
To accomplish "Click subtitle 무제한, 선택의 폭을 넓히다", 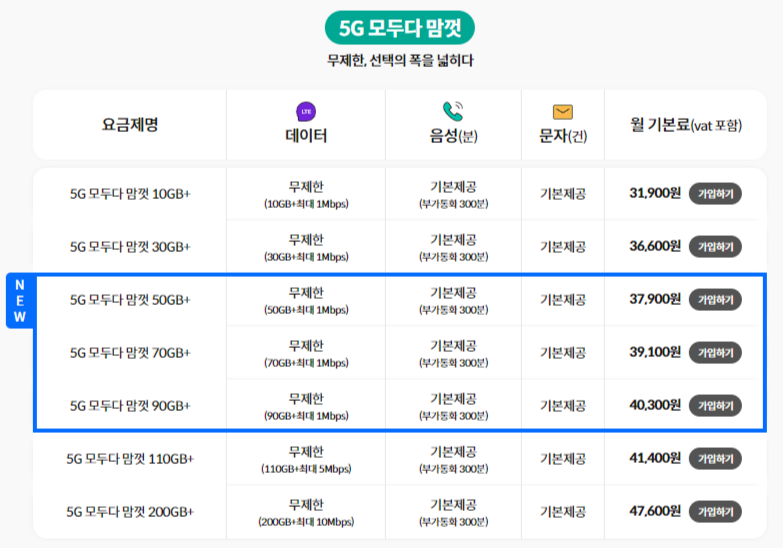I will pos(400,60).
